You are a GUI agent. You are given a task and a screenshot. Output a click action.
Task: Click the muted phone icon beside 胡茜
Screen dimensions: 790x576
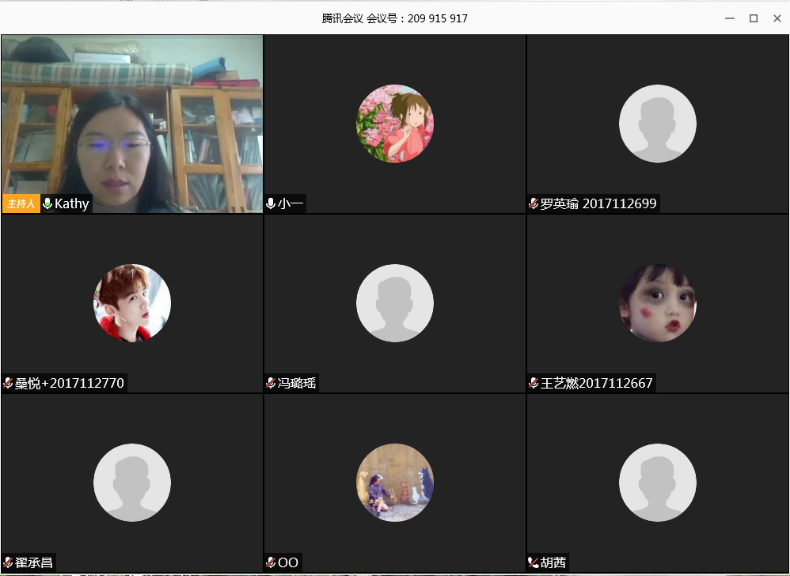point(534,562)
